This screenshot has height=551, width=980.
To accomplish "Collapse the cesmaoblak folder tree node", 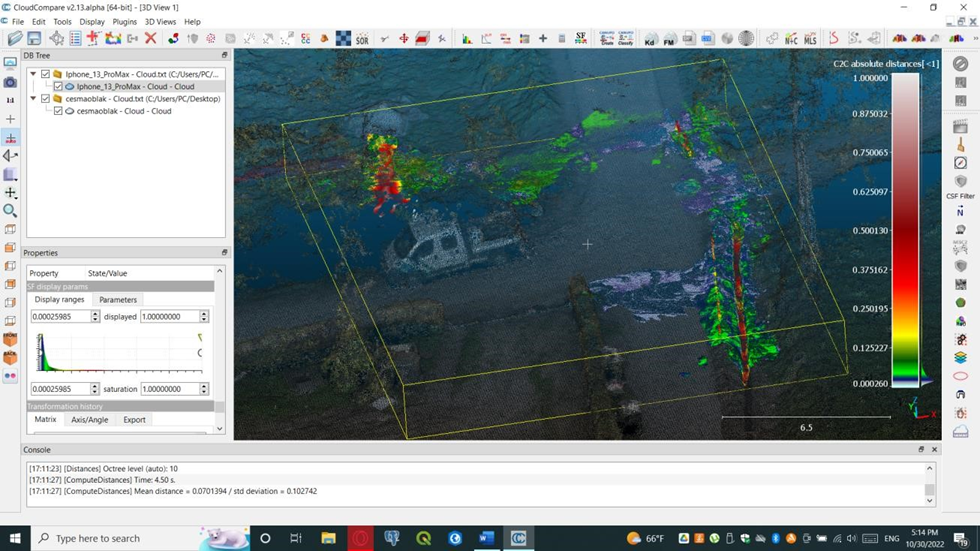I will (33, 99).
